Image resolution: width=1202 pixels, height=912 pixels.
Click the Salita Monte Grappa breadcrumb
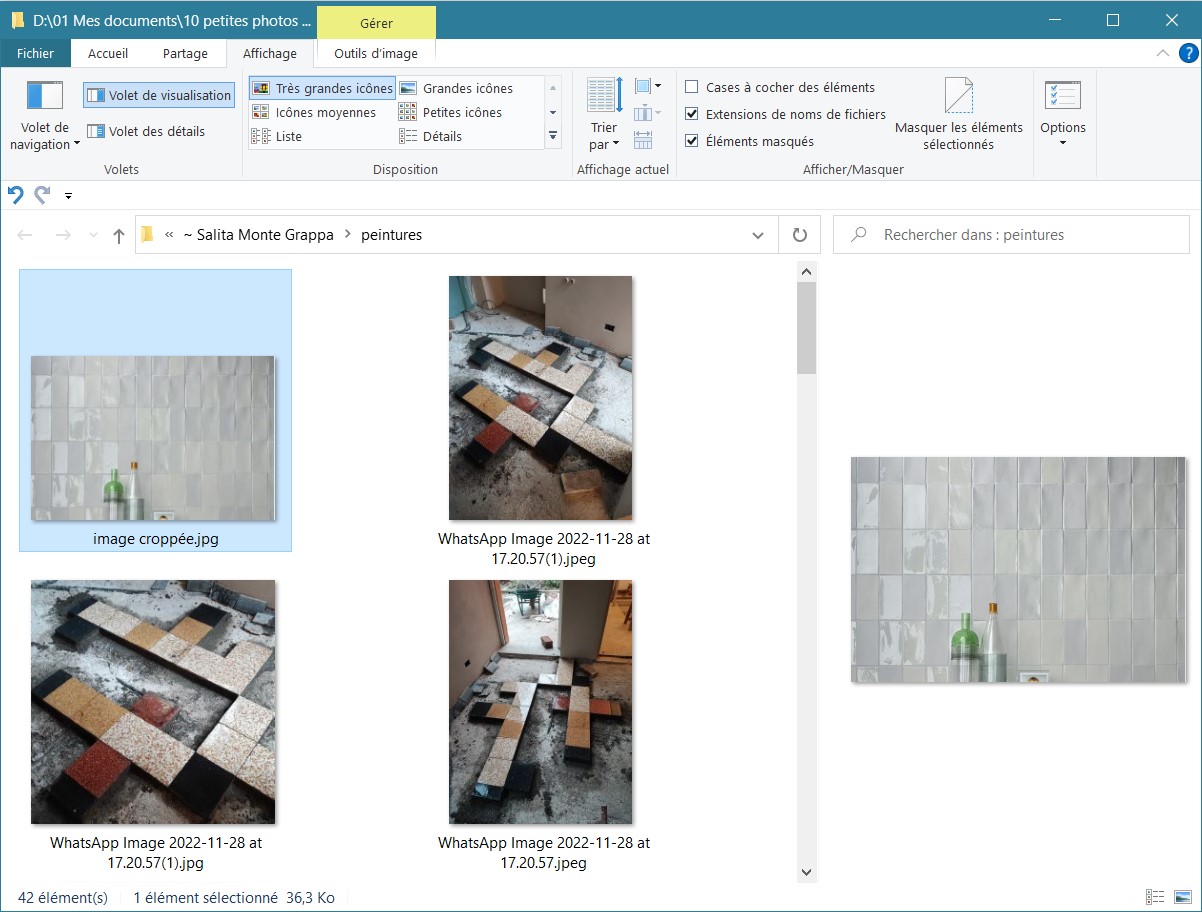click(258, 235)
